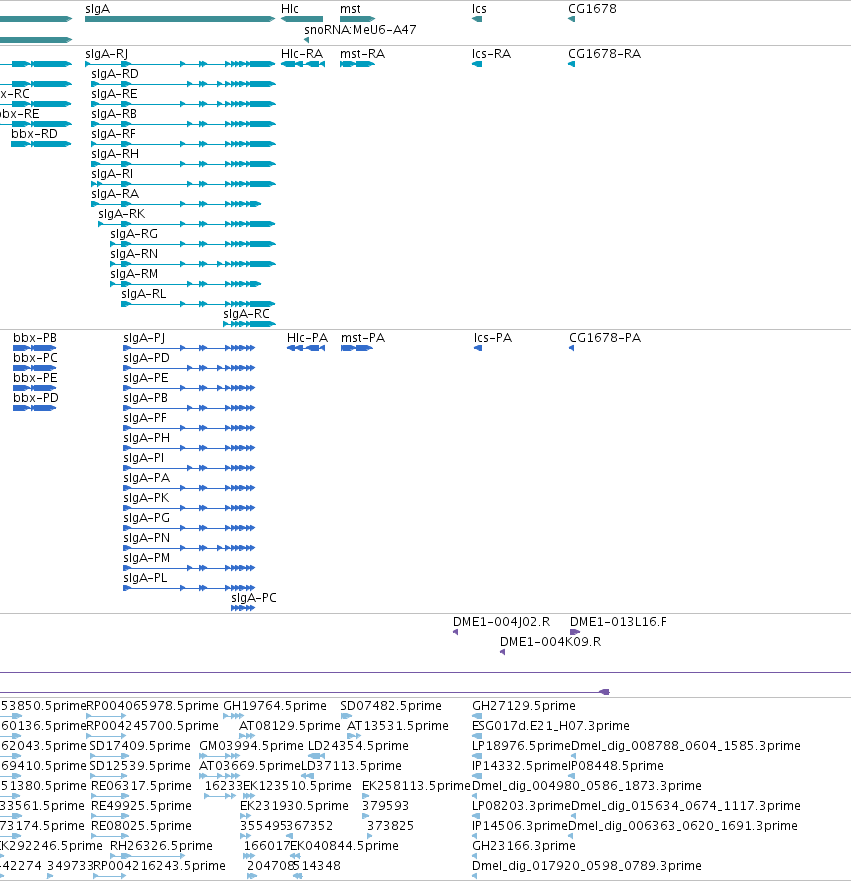The width and height of the screenshot is (851, 881).
Task: Select protein bbx-PD
Action: click(x=34, y=408)
